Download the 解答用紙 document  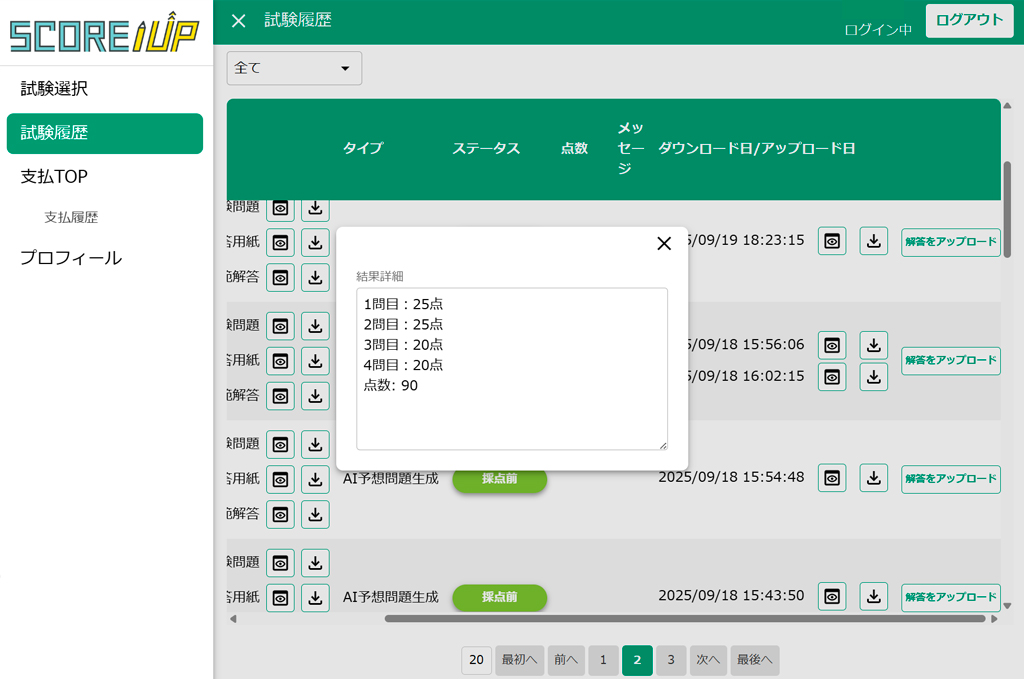[x=315, y=242]
